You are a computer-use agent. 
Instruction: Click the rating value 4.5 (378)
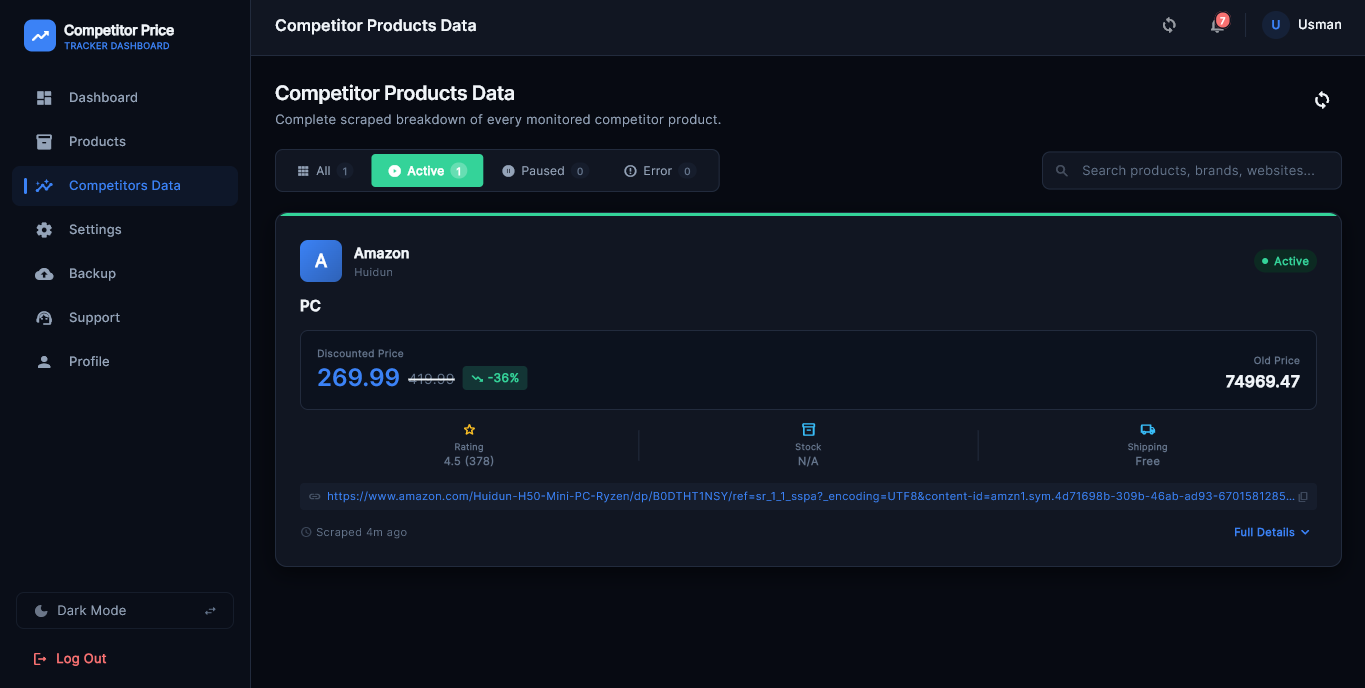[469, 461]
